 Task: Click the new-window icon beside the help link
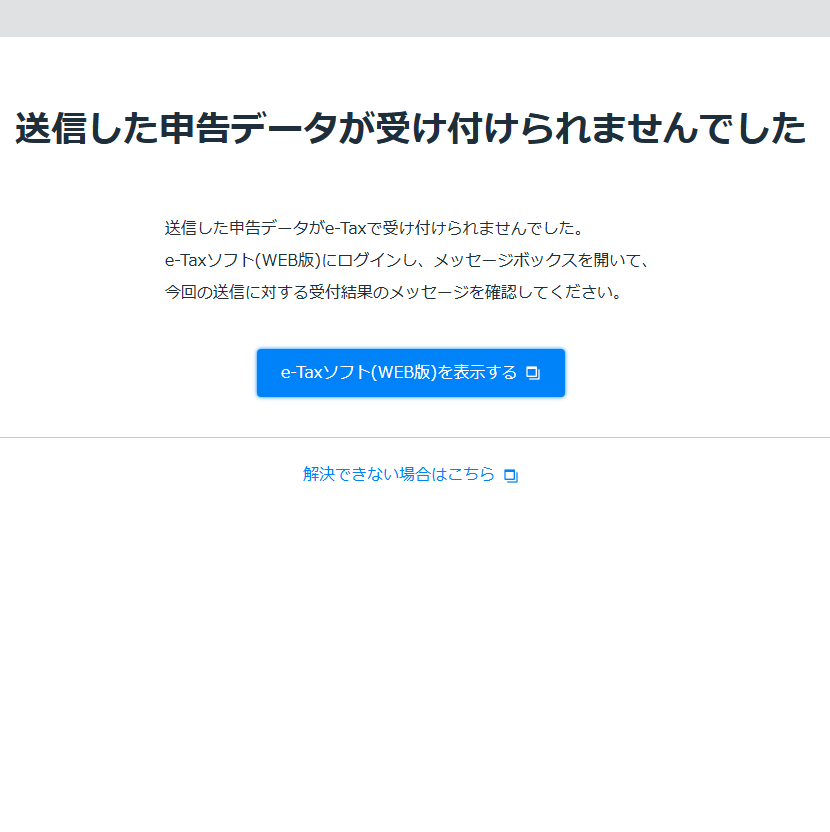[x=511, y=476]
